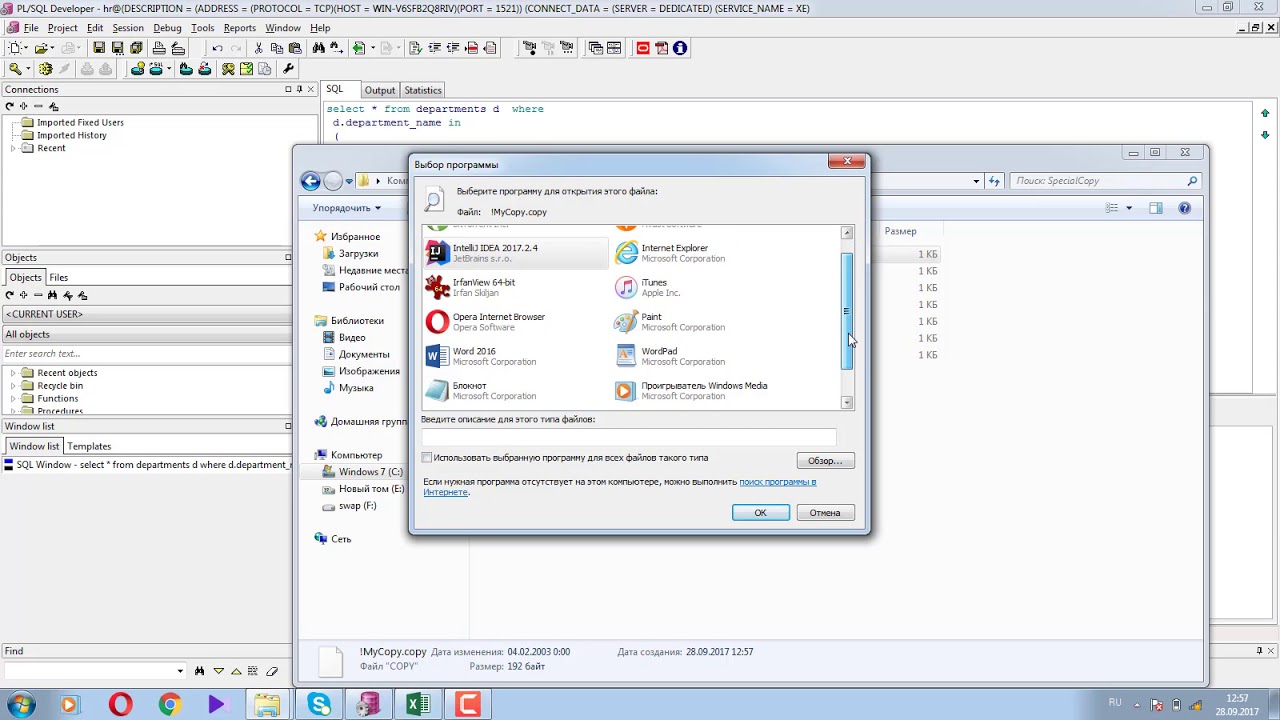Click the PDF manual icon in toolbar
Screen dimensions: 1280x720
(x=661, y=48)
